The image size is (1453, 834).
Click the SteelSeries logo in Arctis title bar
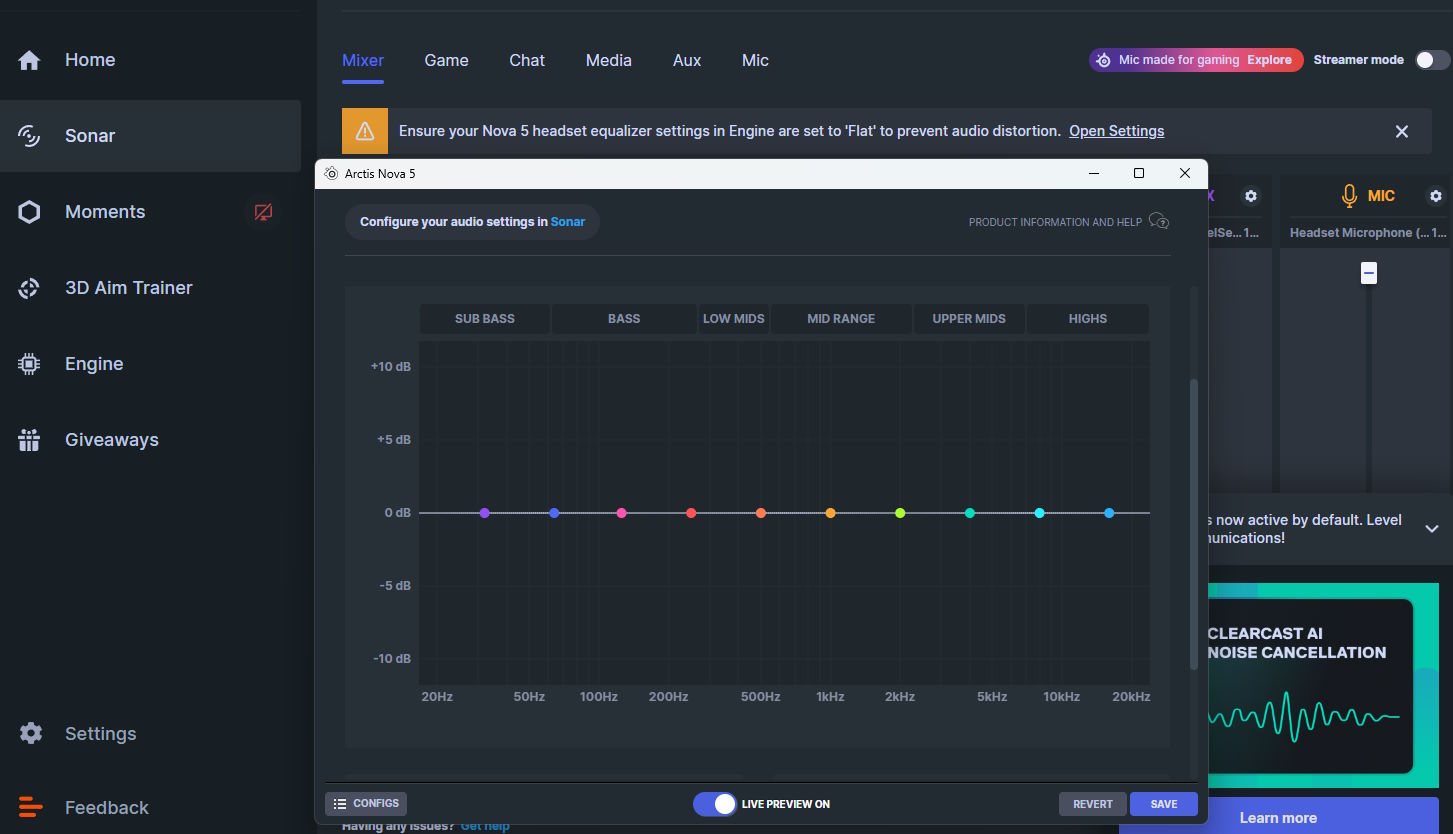click(x=331, y=173)
